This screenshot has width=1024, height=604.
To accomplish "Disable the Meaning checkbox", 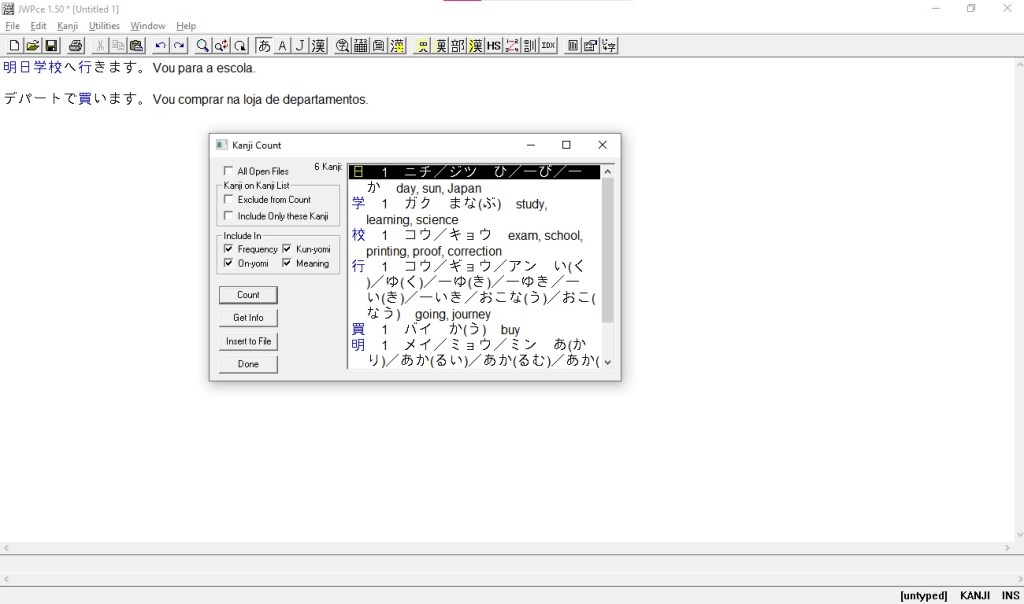I will 287,264.
